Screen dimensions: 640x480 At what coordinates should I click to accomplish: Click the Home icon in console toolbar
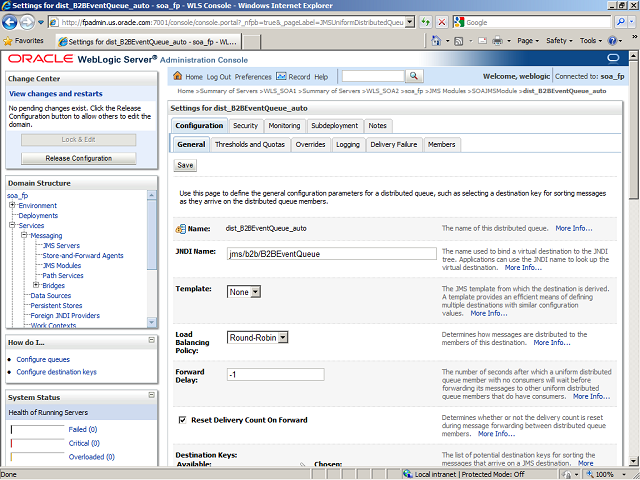tap(178, 77)
